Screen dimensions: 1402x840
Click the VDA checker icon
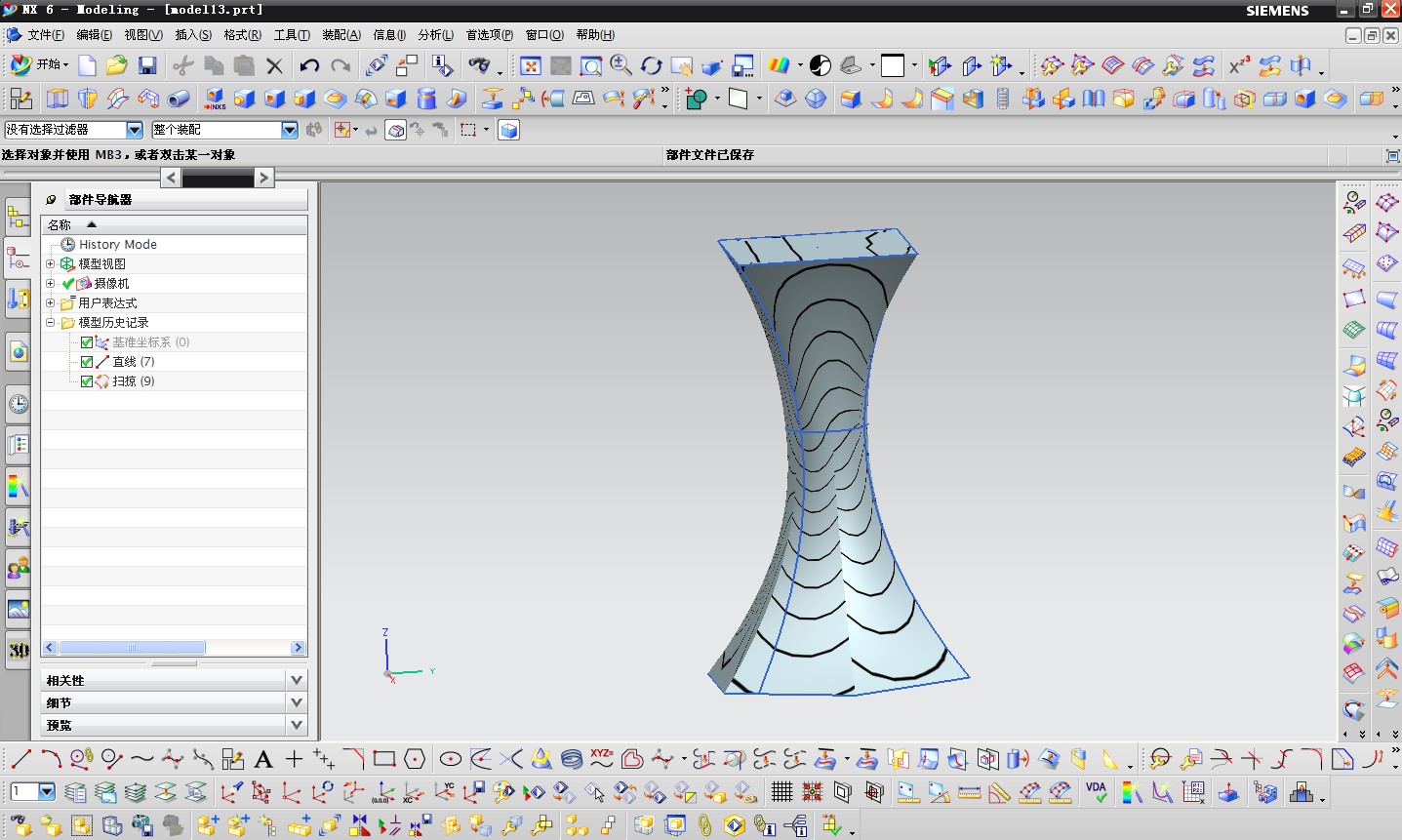pyautogui.click(x=1097, y=791)
